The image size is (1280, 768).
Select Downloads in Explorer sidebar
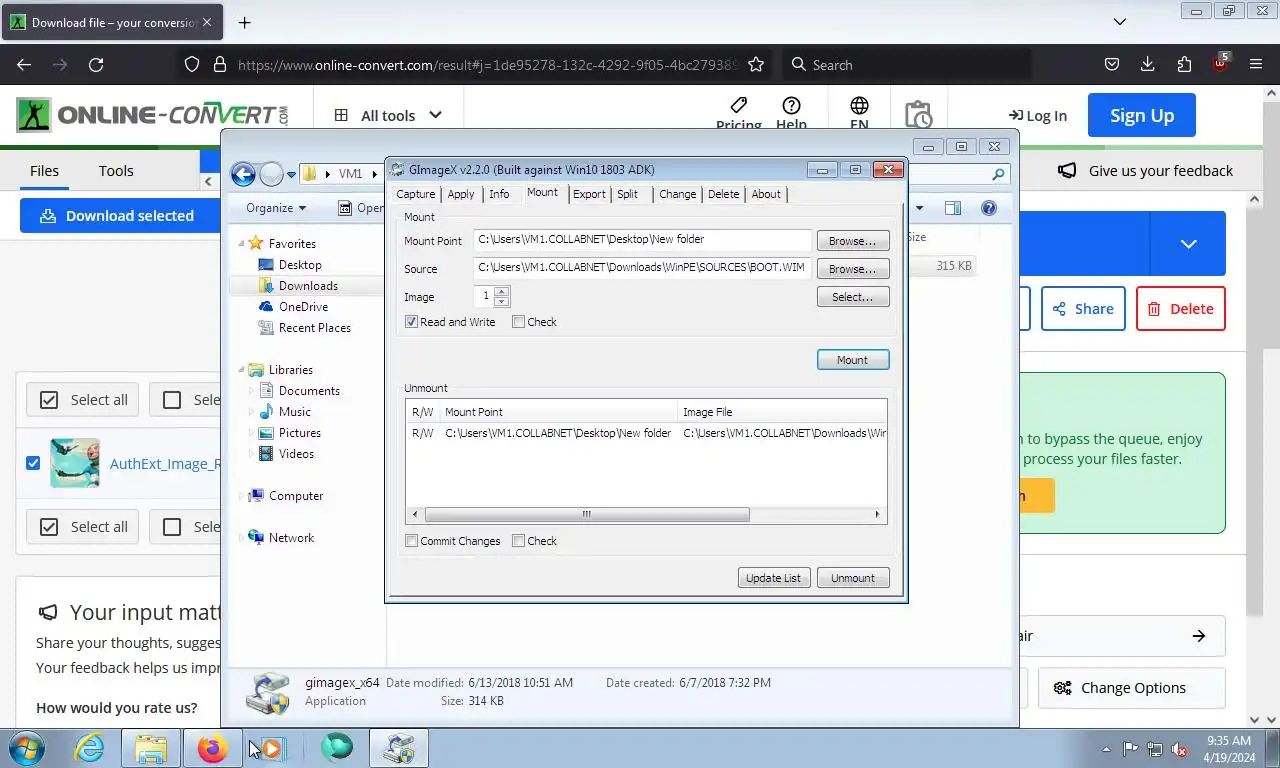(x=308, y=286)
